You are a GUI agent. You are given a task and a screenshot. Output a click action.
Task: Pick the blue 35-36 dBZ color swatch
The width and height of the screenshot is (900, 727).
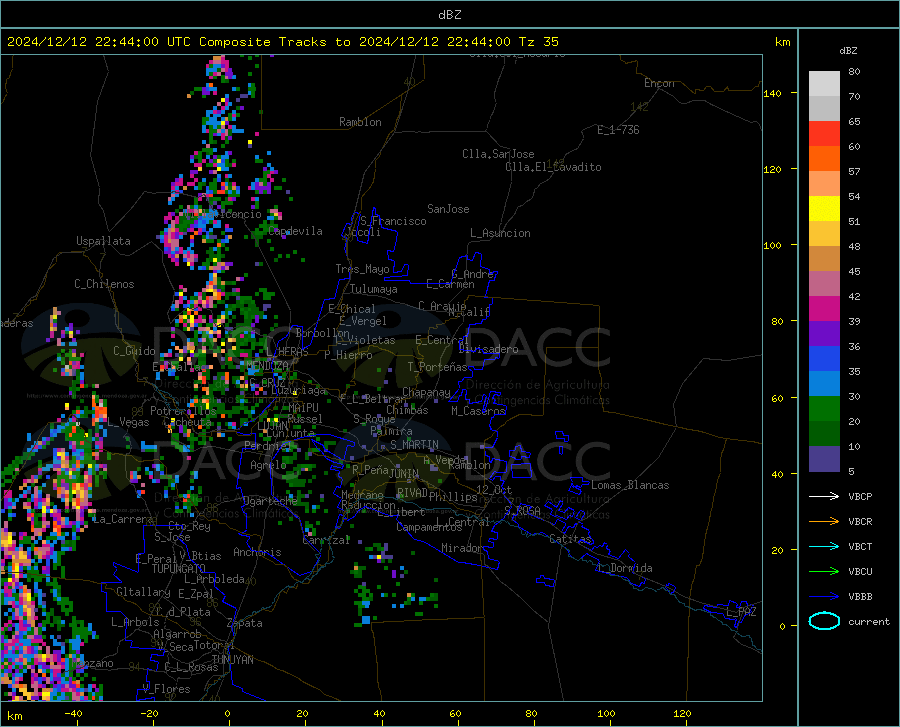(824, 359)
